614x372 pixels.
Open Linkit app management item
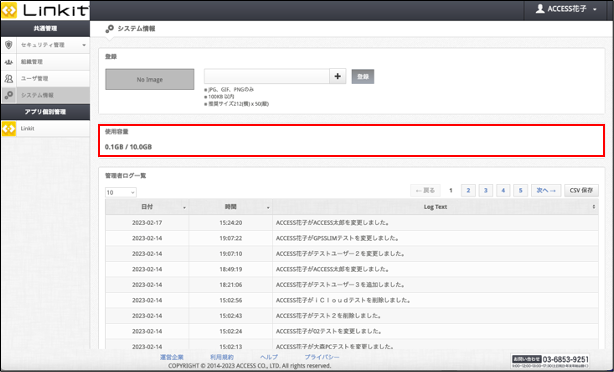coord(45,128)
